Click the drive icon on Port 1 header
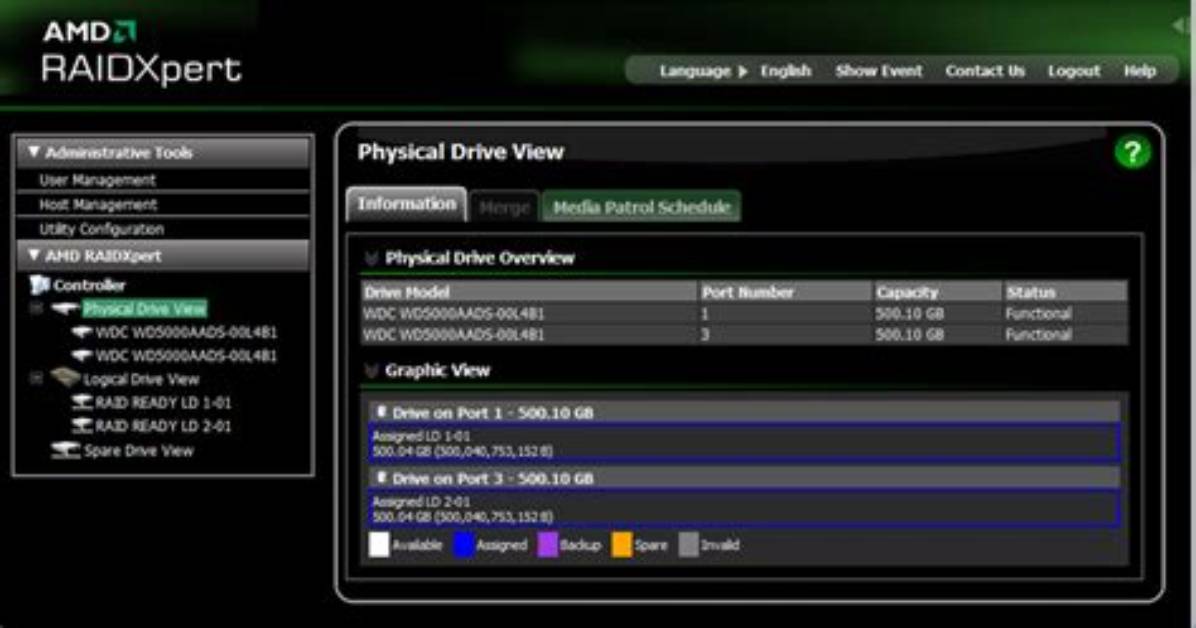Viewport: 1196px width, 628px height. point(381,412)
